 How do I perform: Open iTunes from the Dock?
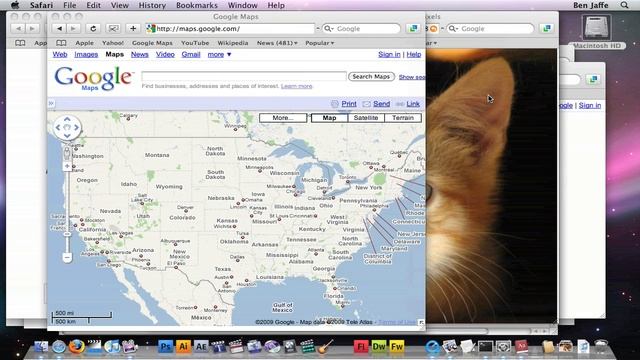112,347
